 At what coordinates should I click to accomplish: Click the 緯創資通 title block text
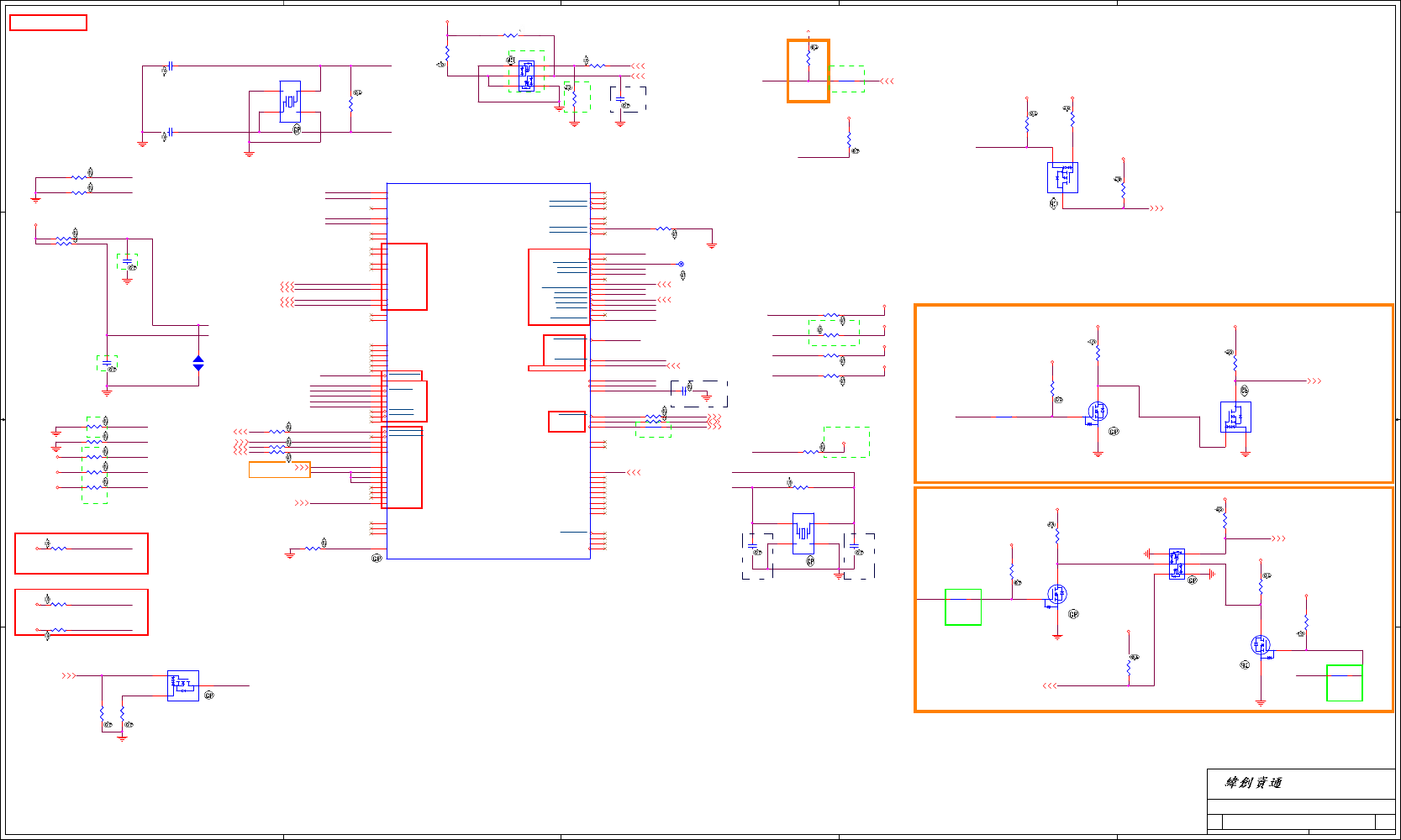1253,783
